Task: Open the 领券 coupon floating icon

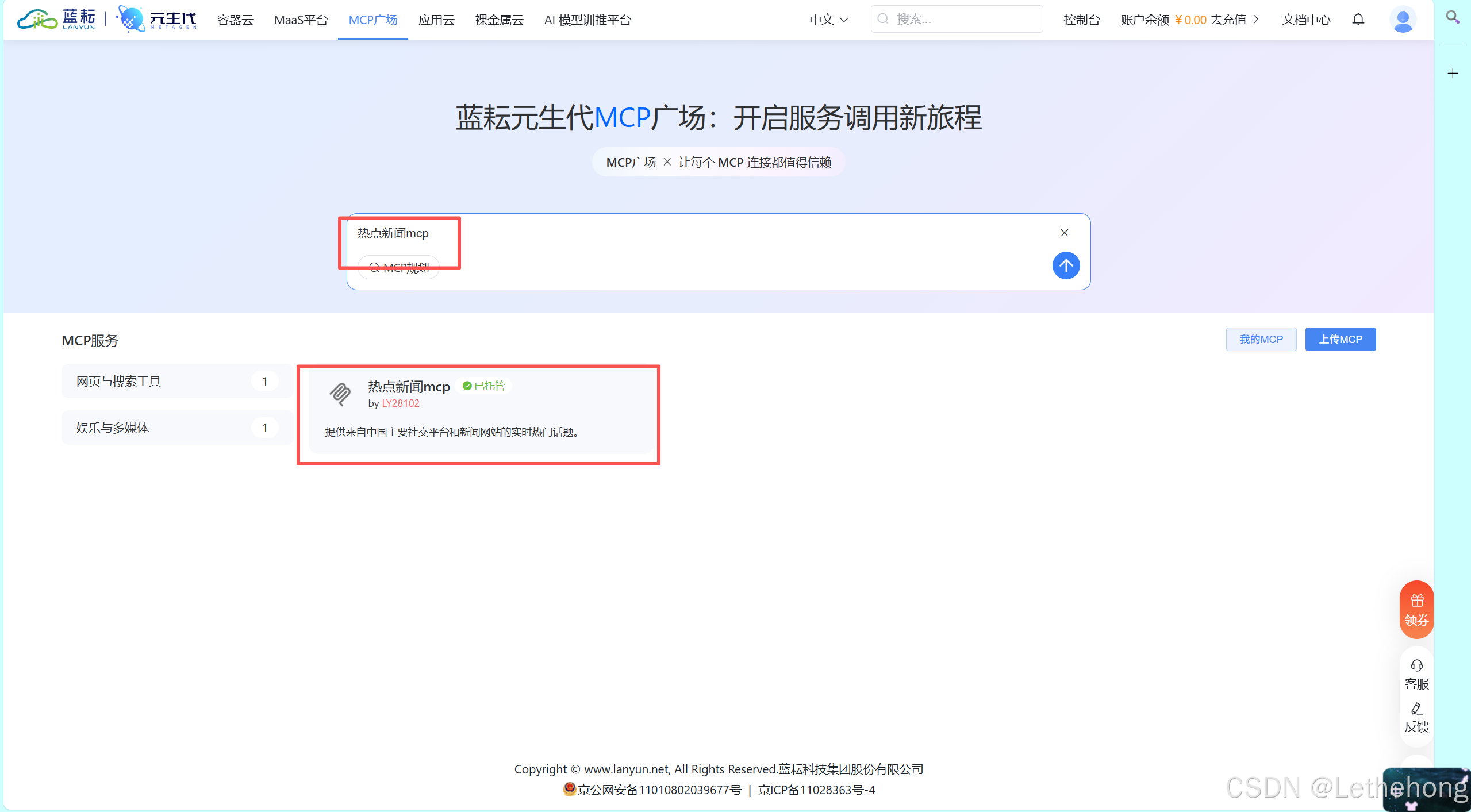Action: point(1416,609)
